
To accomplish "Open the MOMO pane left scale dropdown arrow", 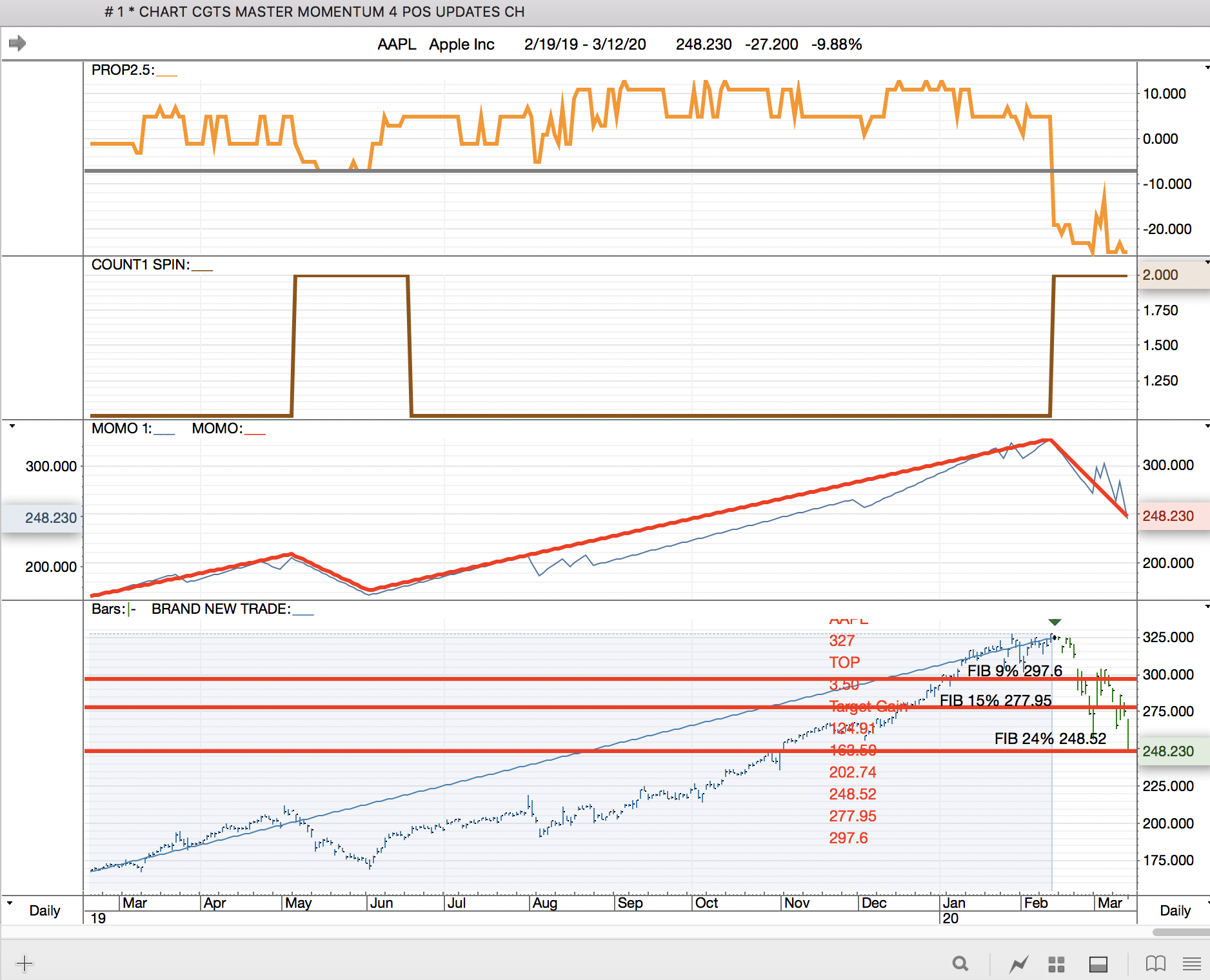I will [x=12, y=426].
